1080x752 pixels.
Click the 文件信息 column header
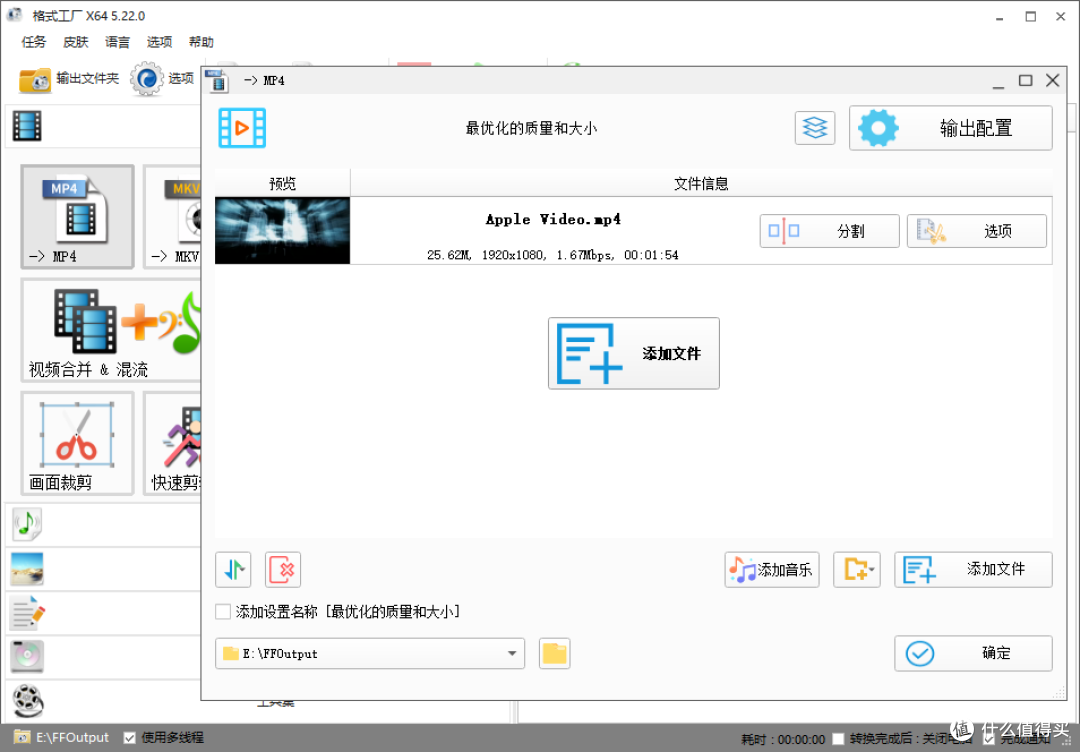[701, 183]
